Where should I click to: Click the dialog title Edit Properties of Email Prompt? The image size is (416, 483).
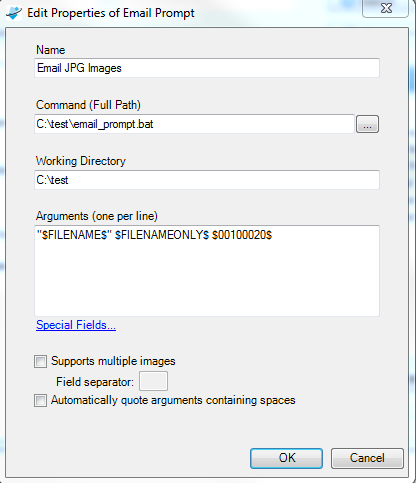click(111, 13)
